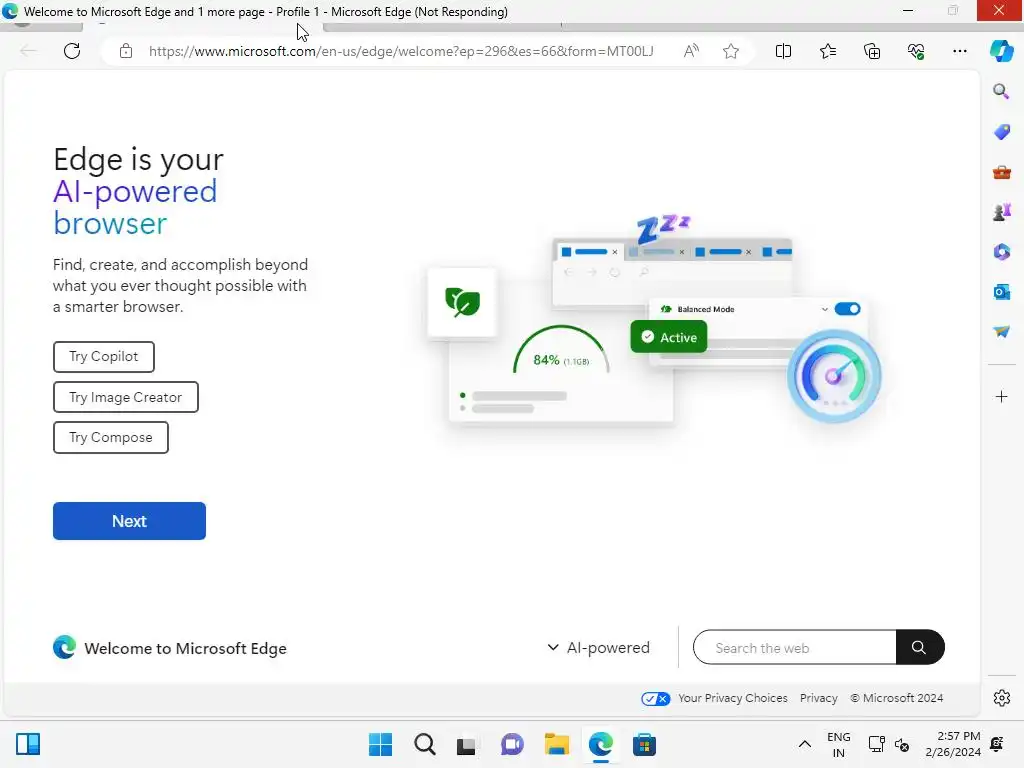Open Collections icon
Viewport: 1024px width, 768px height.
pyautogui.click(x=872, y=51)
